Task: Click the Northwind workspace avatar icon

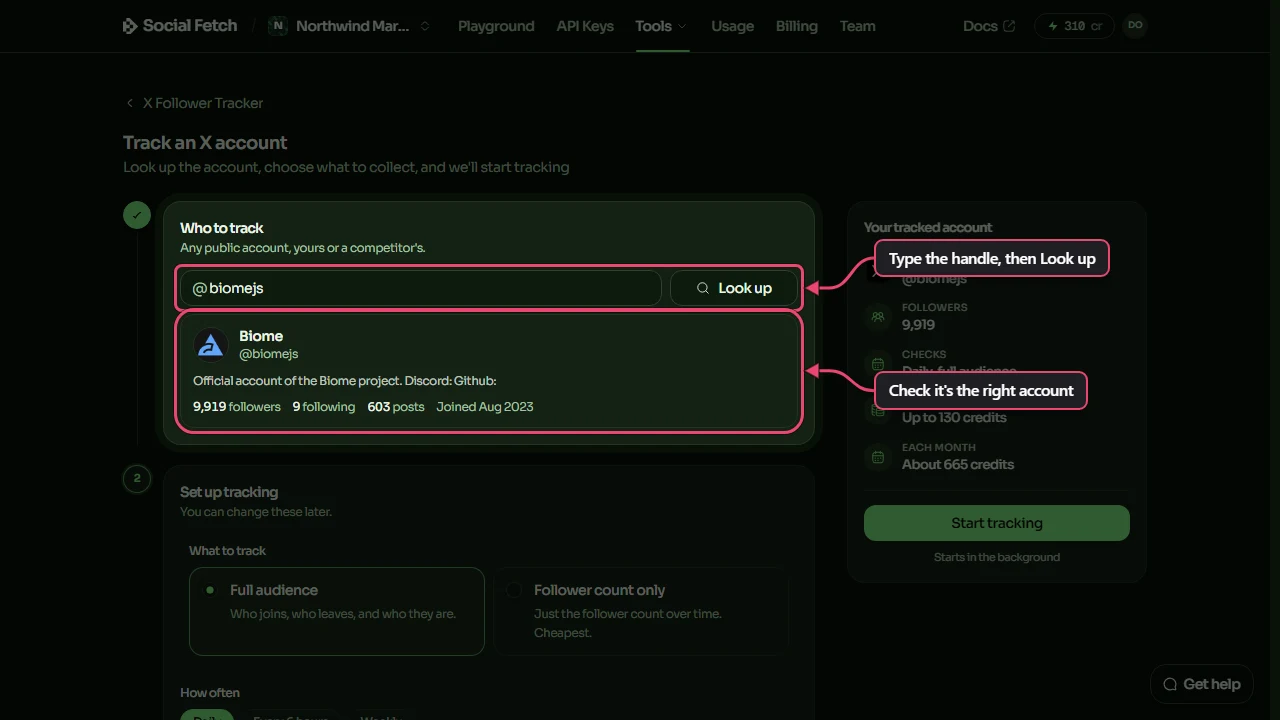Action: coord(278,26)
